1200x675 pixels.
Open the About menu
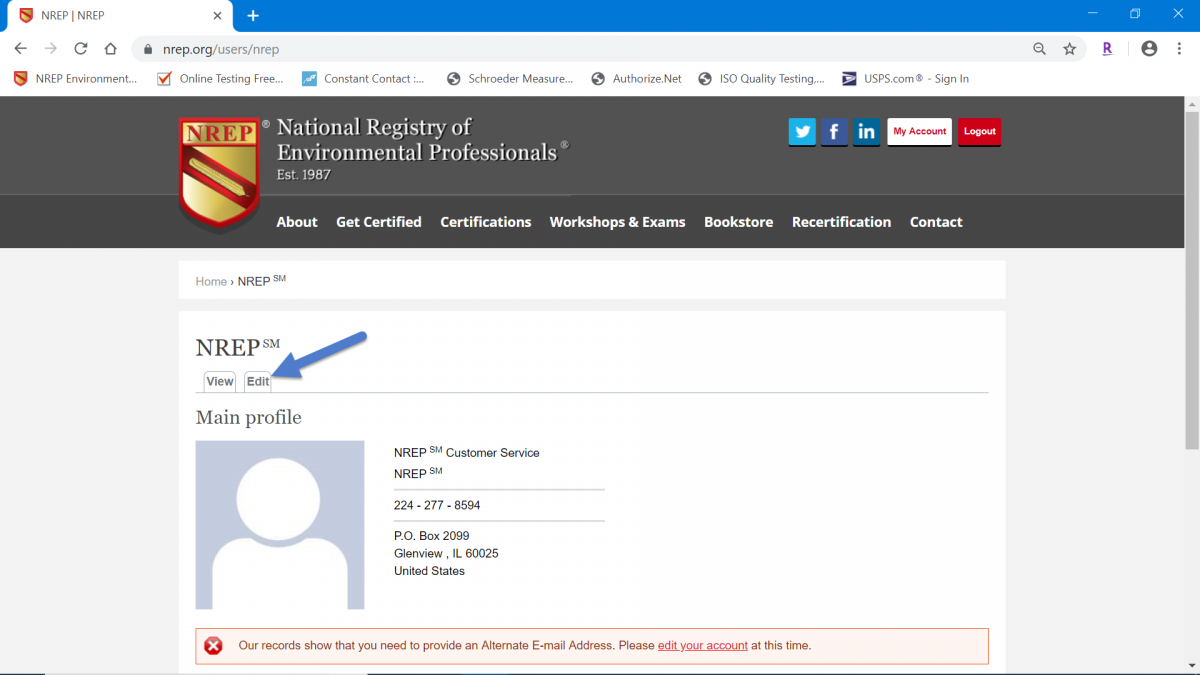point(297,222)
